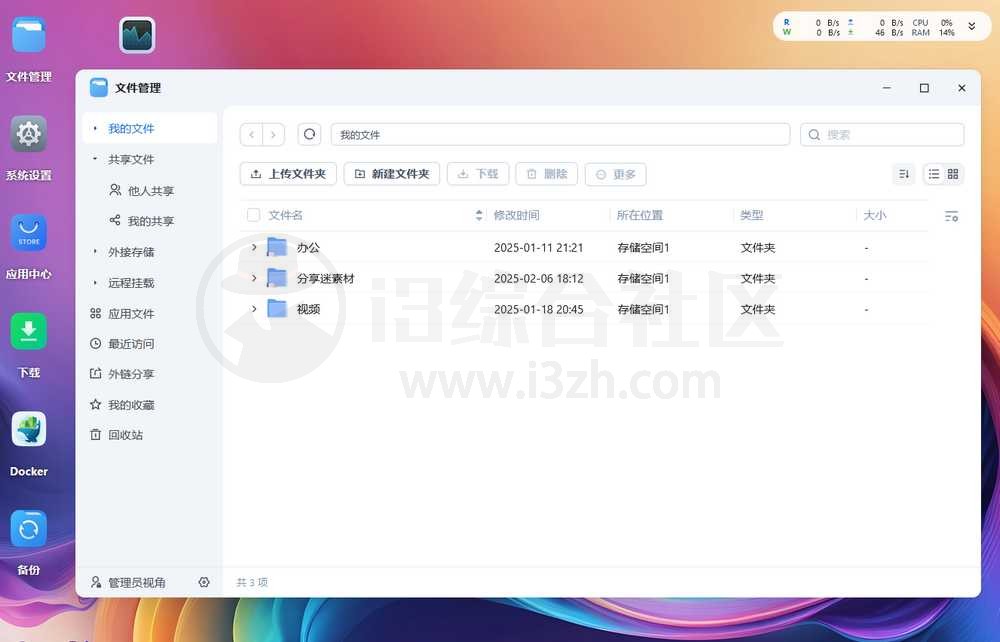Open the 应用中心 app store icon
Screen dimensions: 1000x642
(28, 233)
